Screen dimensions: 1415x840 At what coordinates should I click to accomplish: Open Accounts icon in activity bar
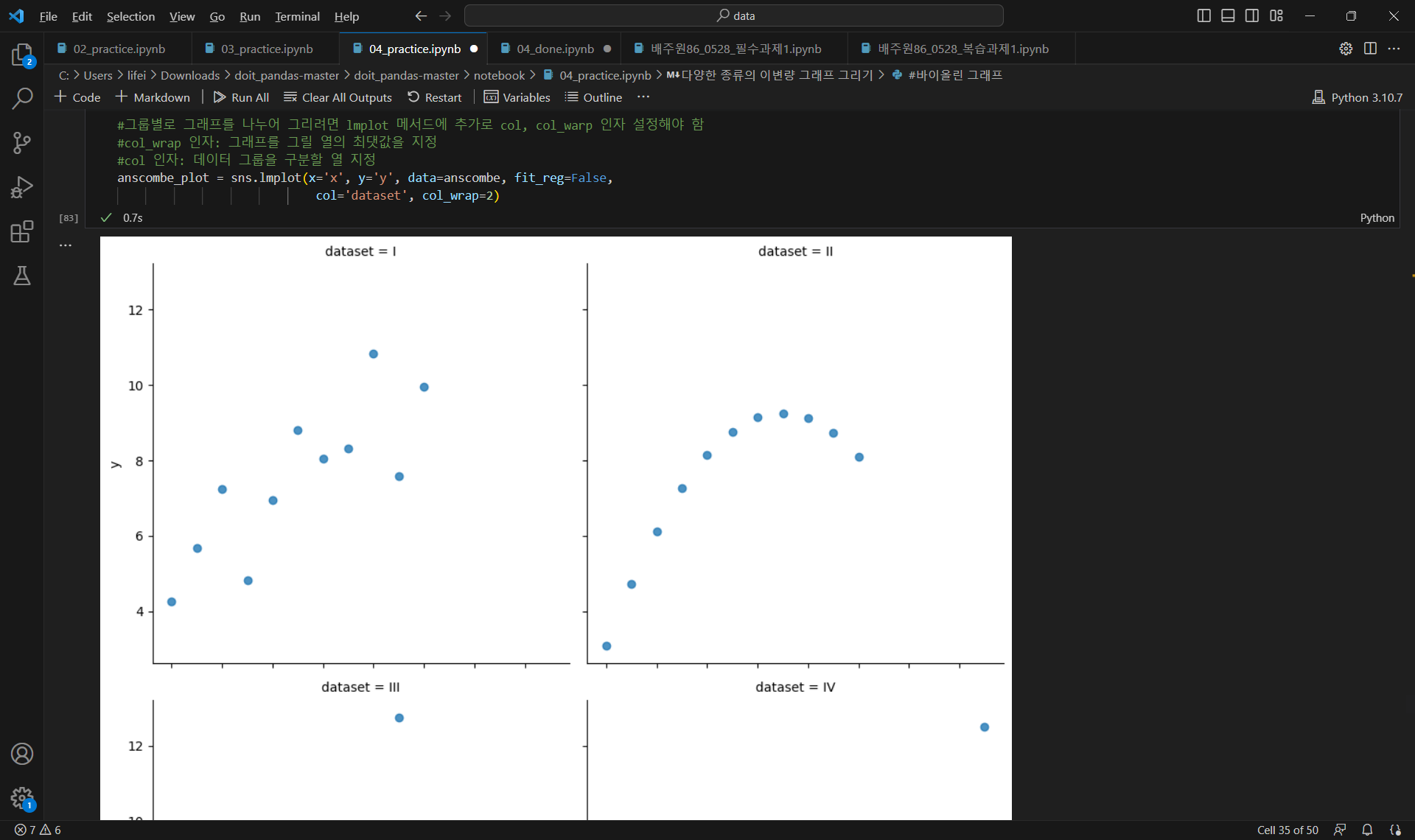coord(22,754)
